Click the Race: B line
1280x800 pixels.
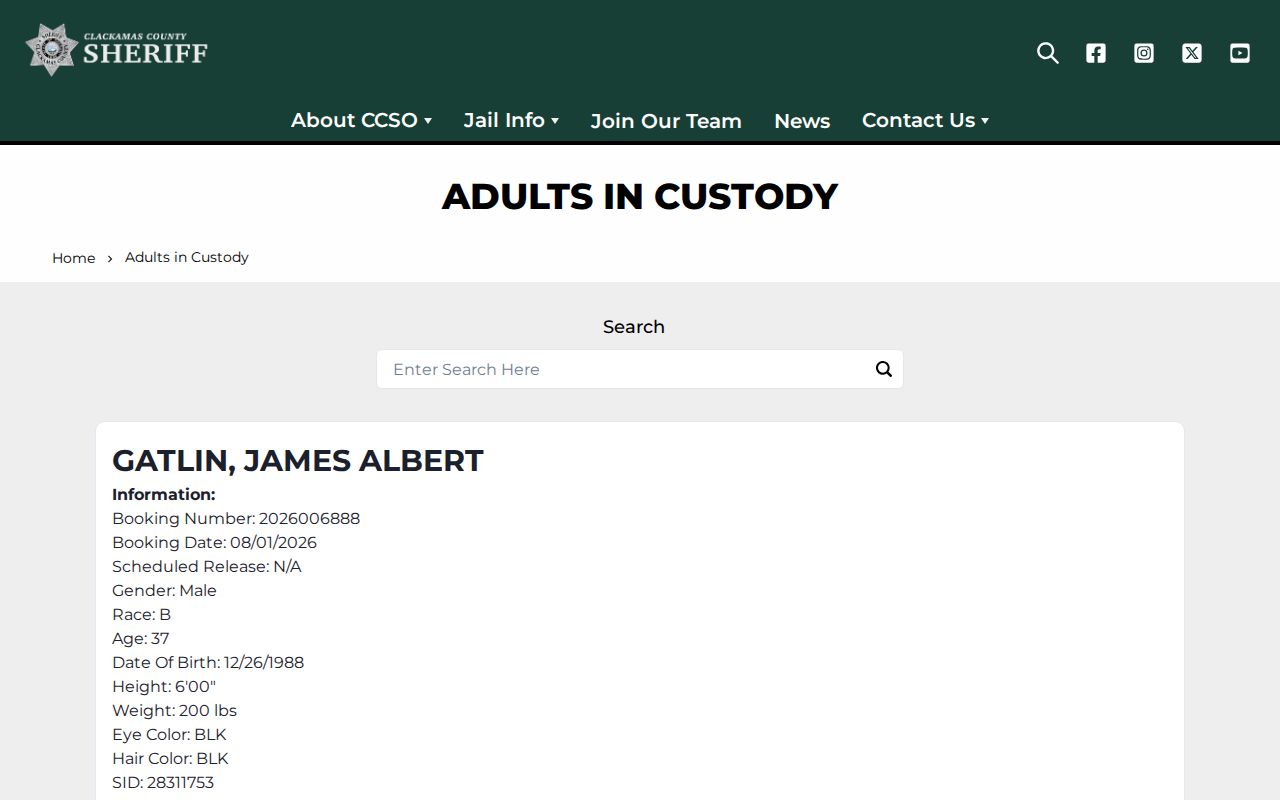click(141, 614)
